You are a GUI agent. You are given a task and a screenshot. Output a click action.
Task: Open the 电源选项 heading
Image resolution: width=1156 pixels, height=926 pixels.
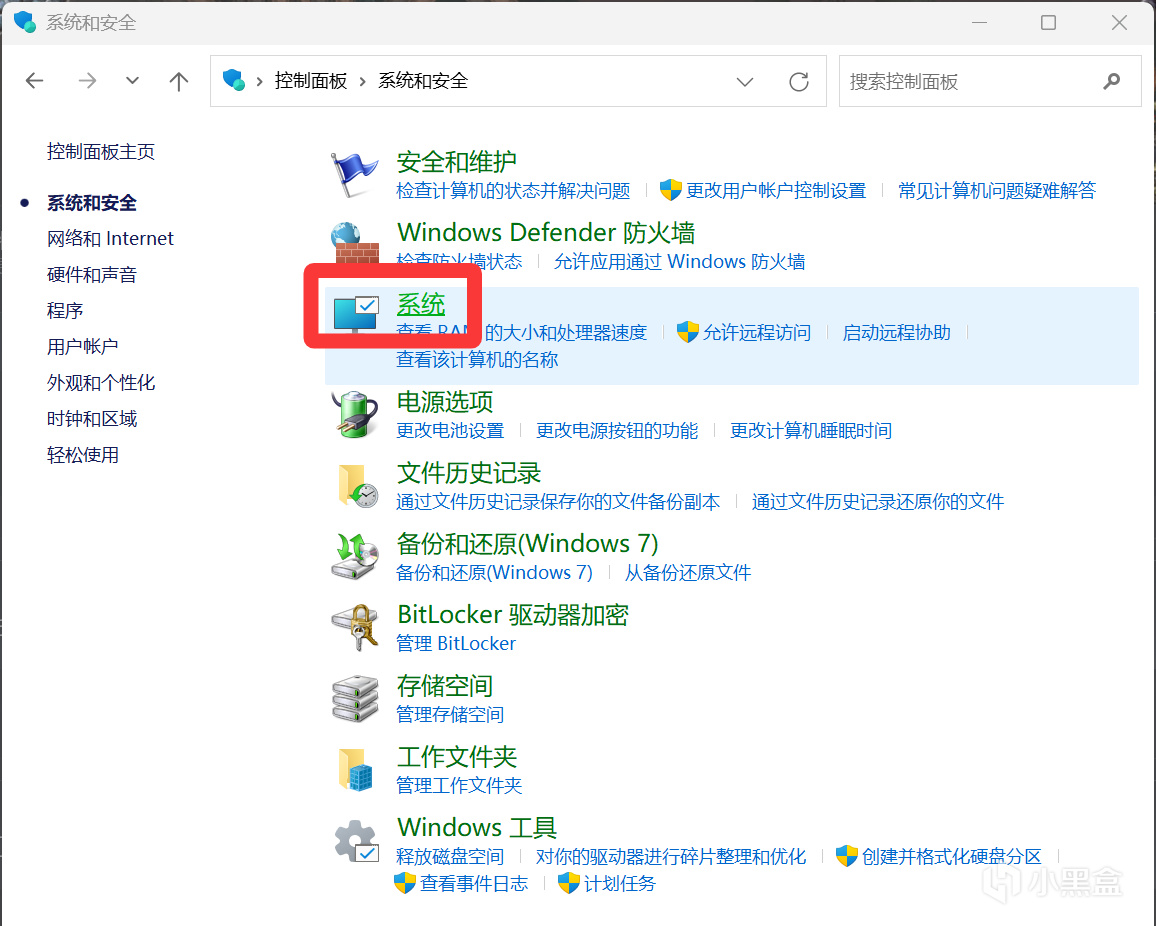[x=445, y=402]
